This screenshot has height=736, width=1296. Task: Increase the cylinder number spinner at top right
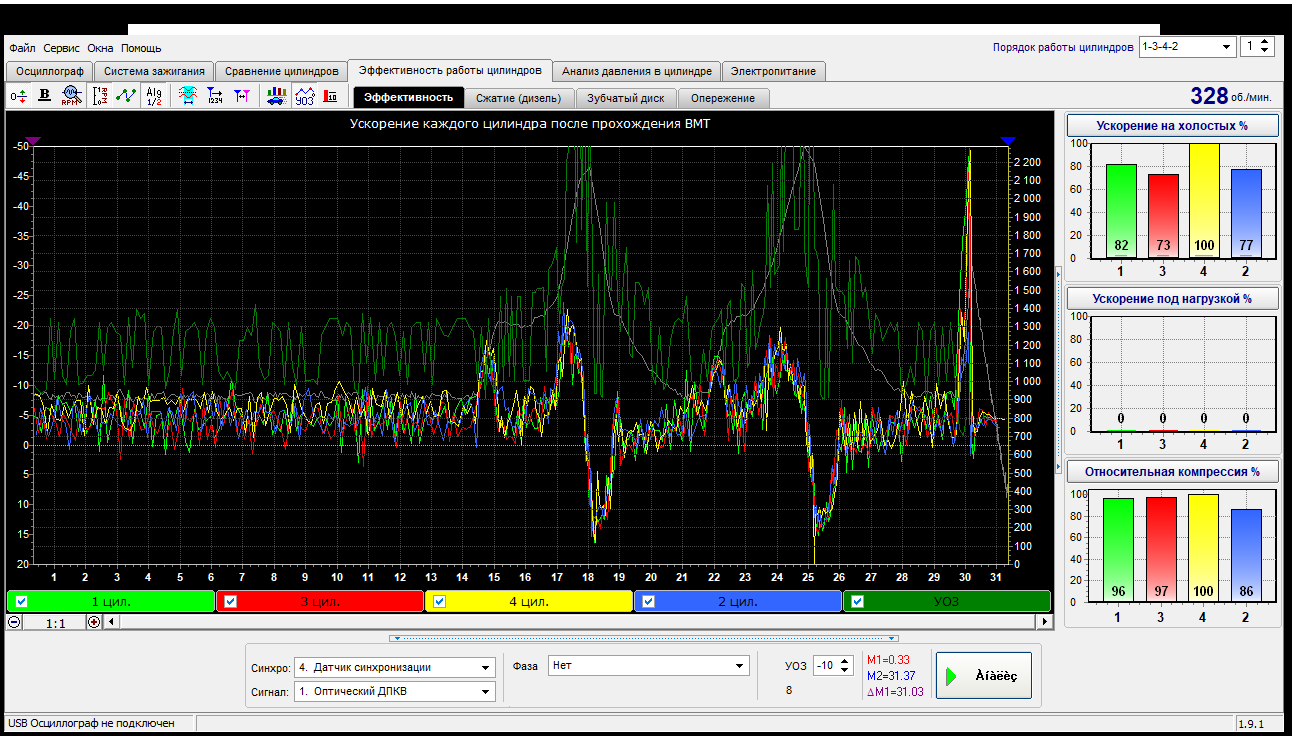[x=1265, y=42]
